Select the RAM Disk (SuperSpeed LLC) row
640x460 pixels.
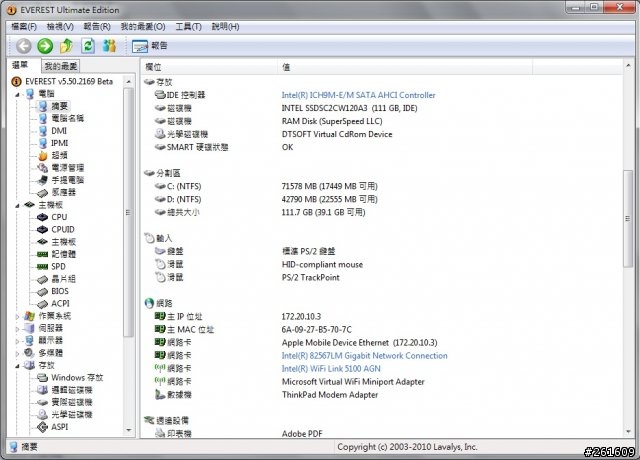click(381, 121)
